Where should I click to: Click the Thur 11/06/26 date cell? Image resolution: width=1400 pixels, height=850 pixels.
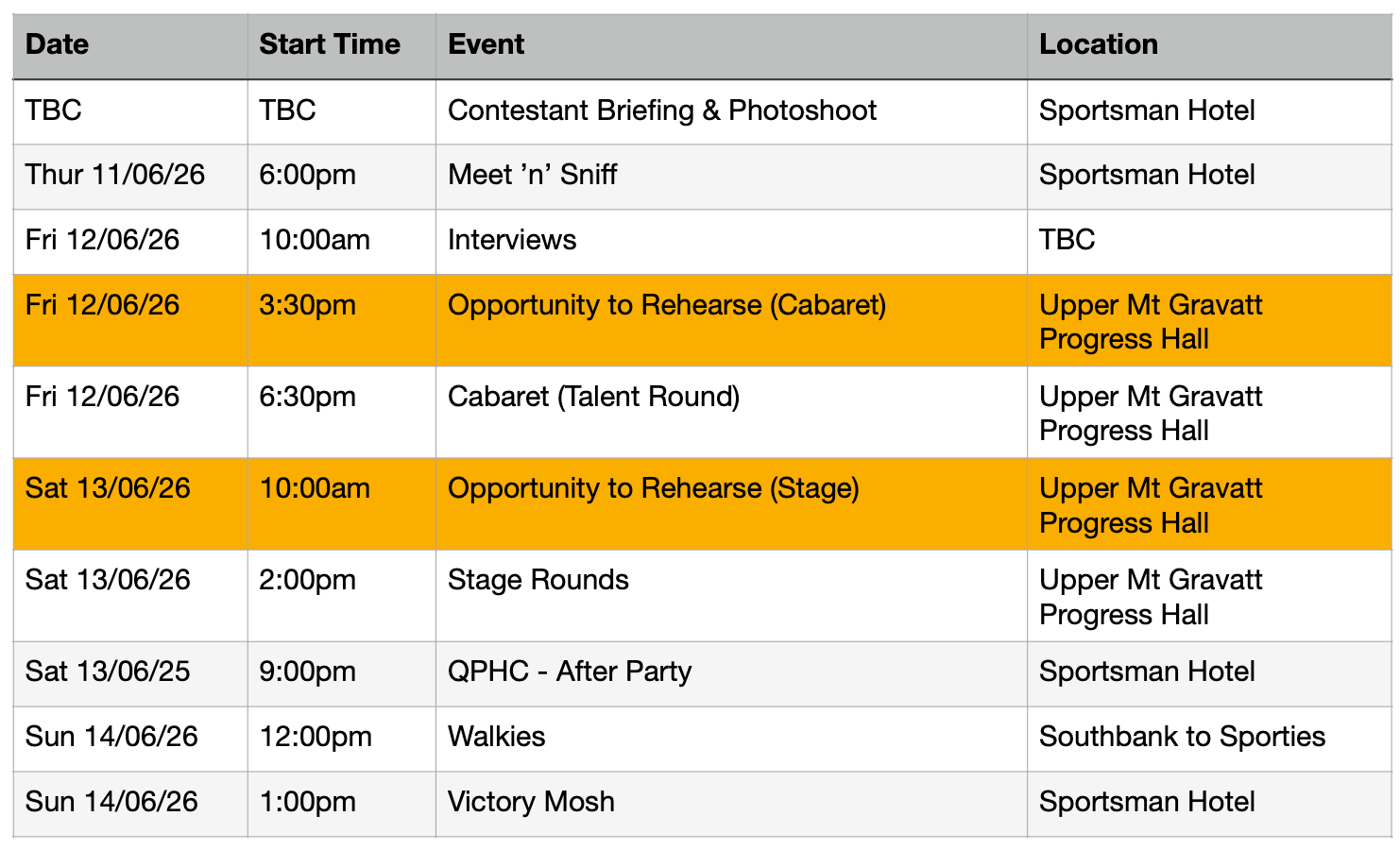pyautogui.click(x=130, y=176)
